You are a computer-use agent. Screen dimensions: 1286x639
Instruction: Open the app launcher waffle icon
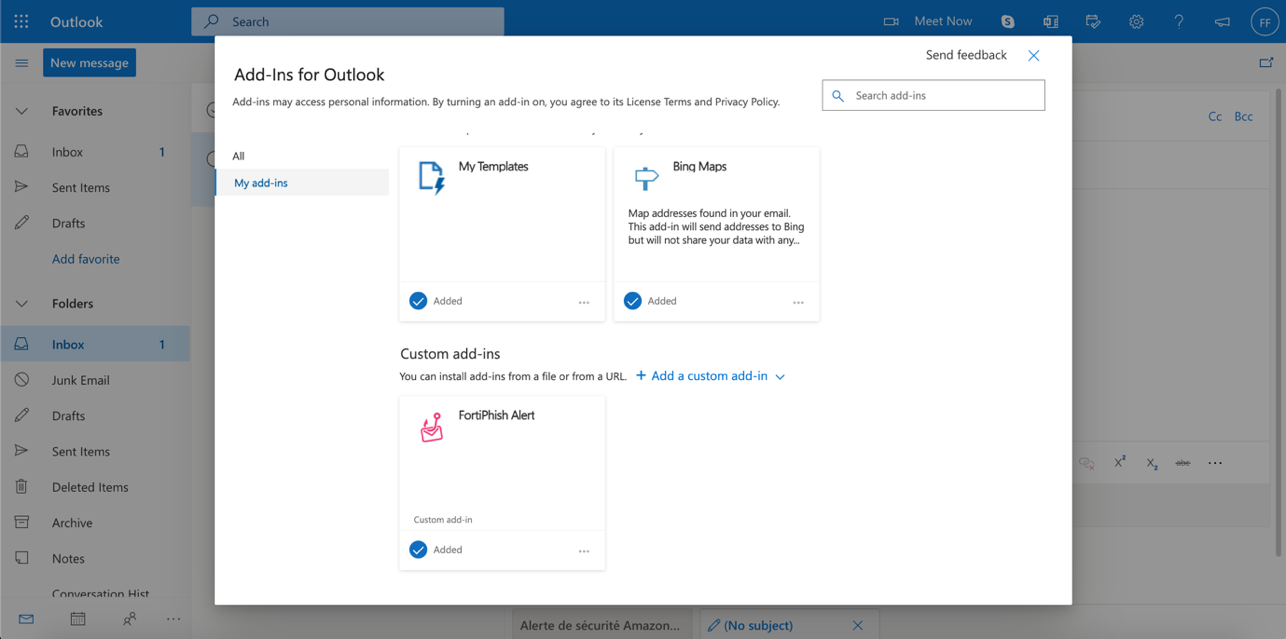pyautogui.click(x=21, y=21)
